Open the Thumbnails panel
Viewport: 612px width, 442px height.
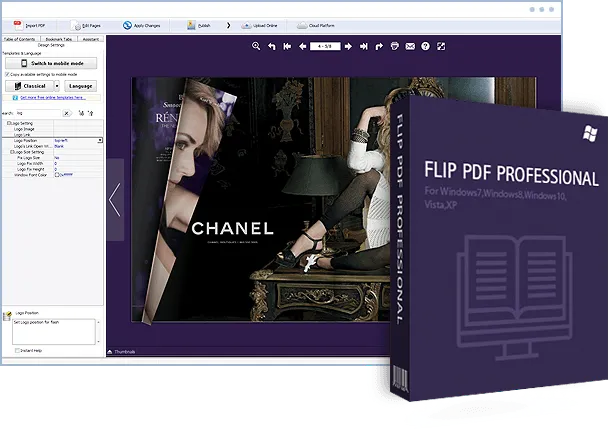(122, 352)
